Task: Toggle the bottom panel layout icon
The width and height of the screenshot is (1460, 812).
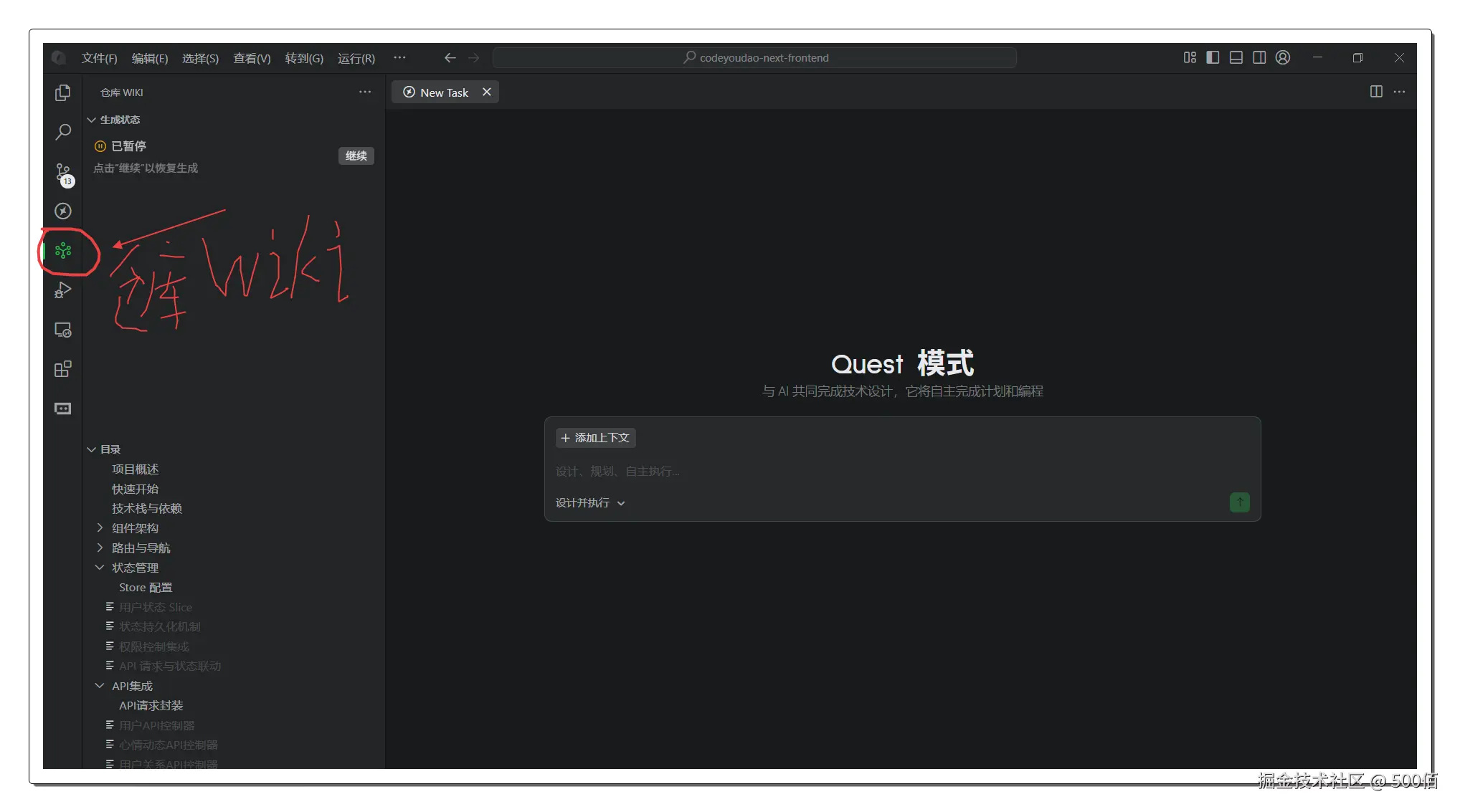Action: pos(1236,57)
